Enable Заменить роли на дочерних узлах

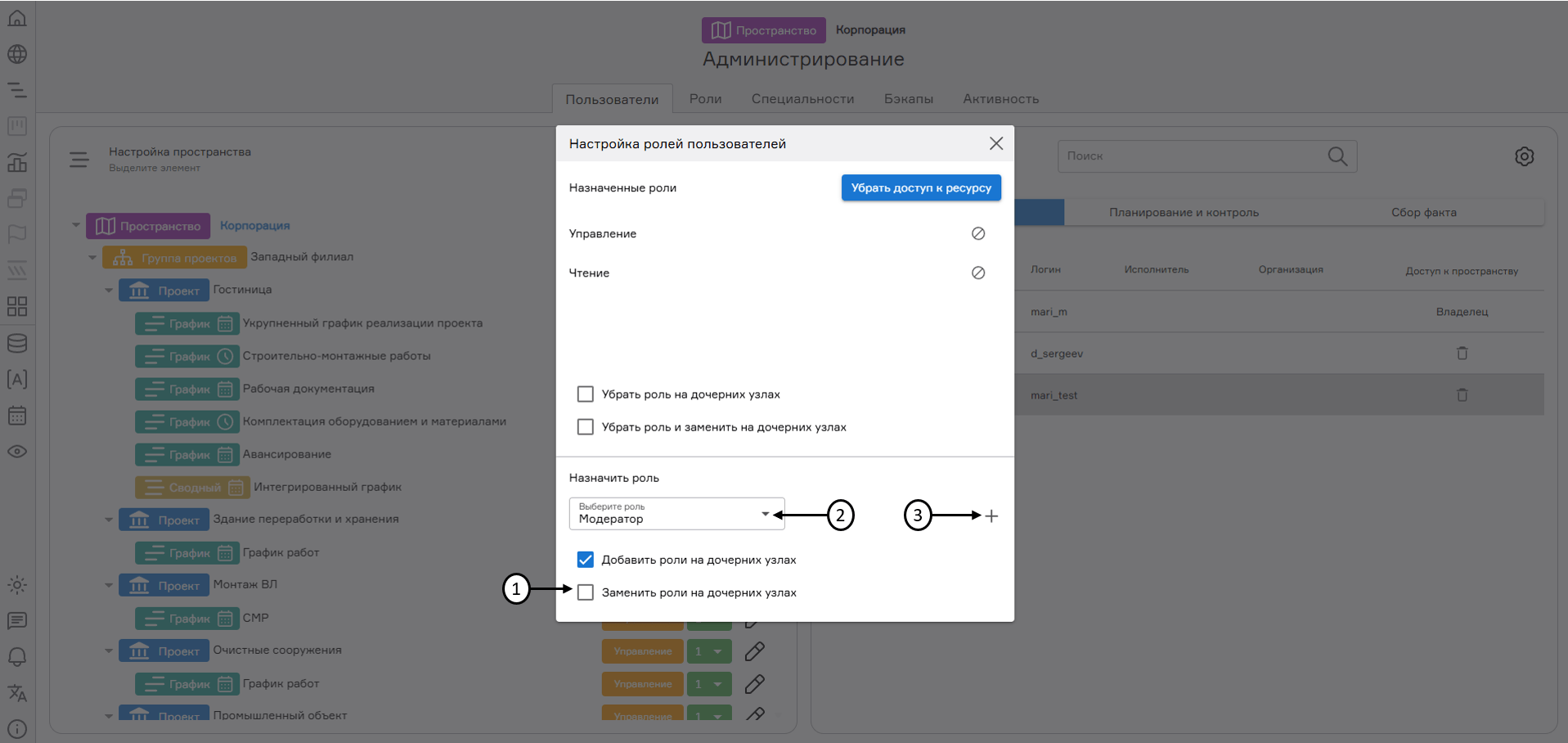(586, 592)
